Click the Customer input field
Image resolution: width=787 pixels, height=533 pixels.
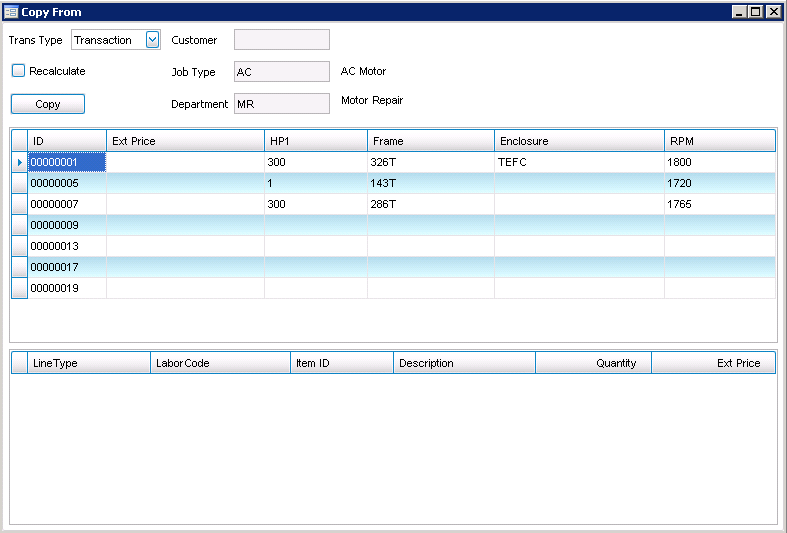[x=281, y=40]
